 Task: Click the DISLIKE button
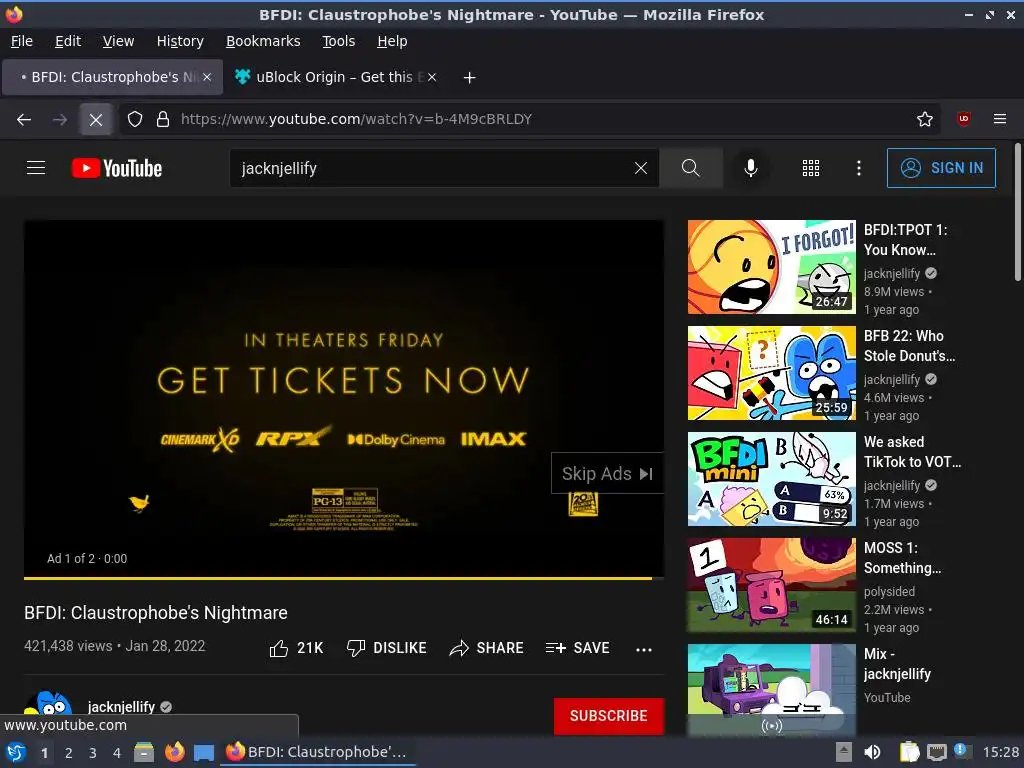point(387,648)
